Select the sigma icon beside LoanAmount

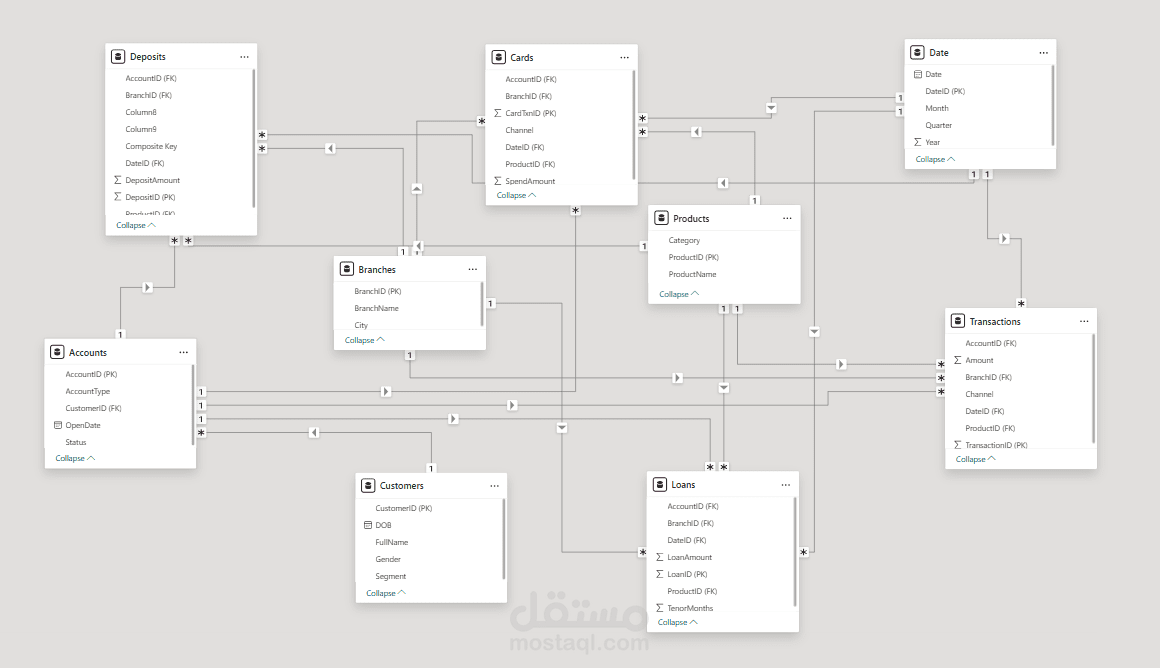659,556
